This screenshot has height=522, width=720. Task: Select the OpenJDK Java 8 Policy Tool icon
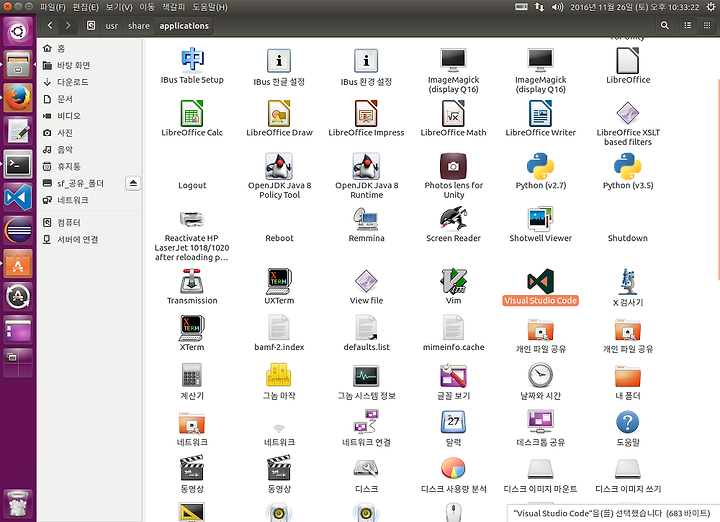click(x=279, y=166)
